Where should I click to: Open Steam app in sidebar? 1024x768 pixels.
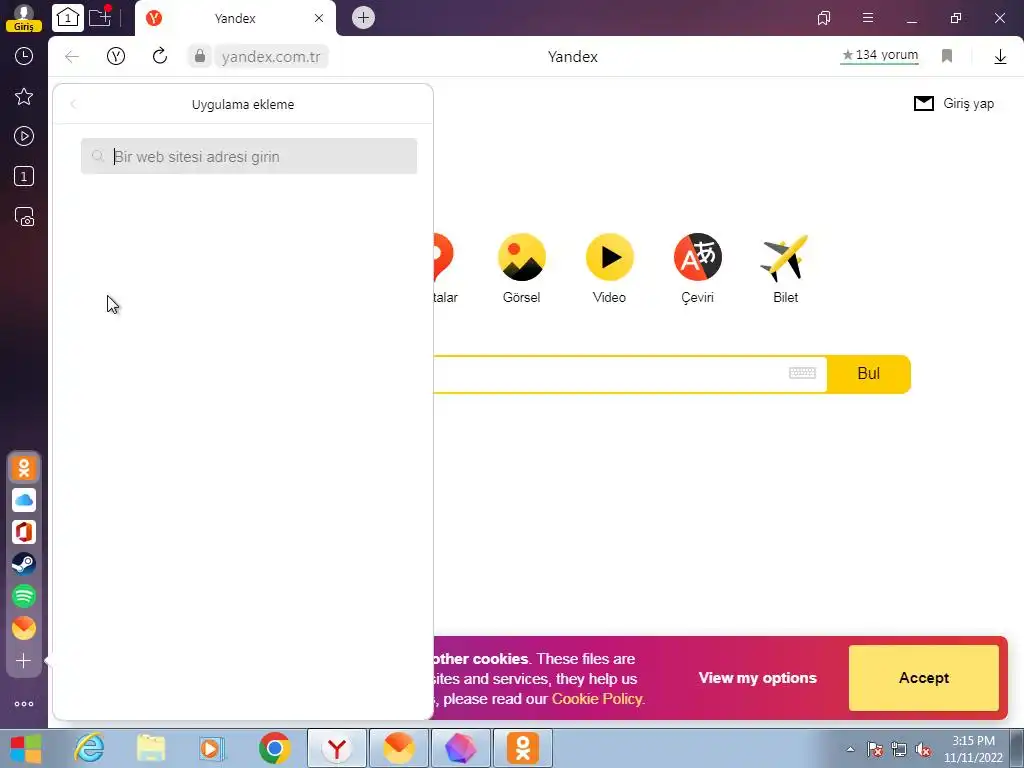click(x=24, y=564)
